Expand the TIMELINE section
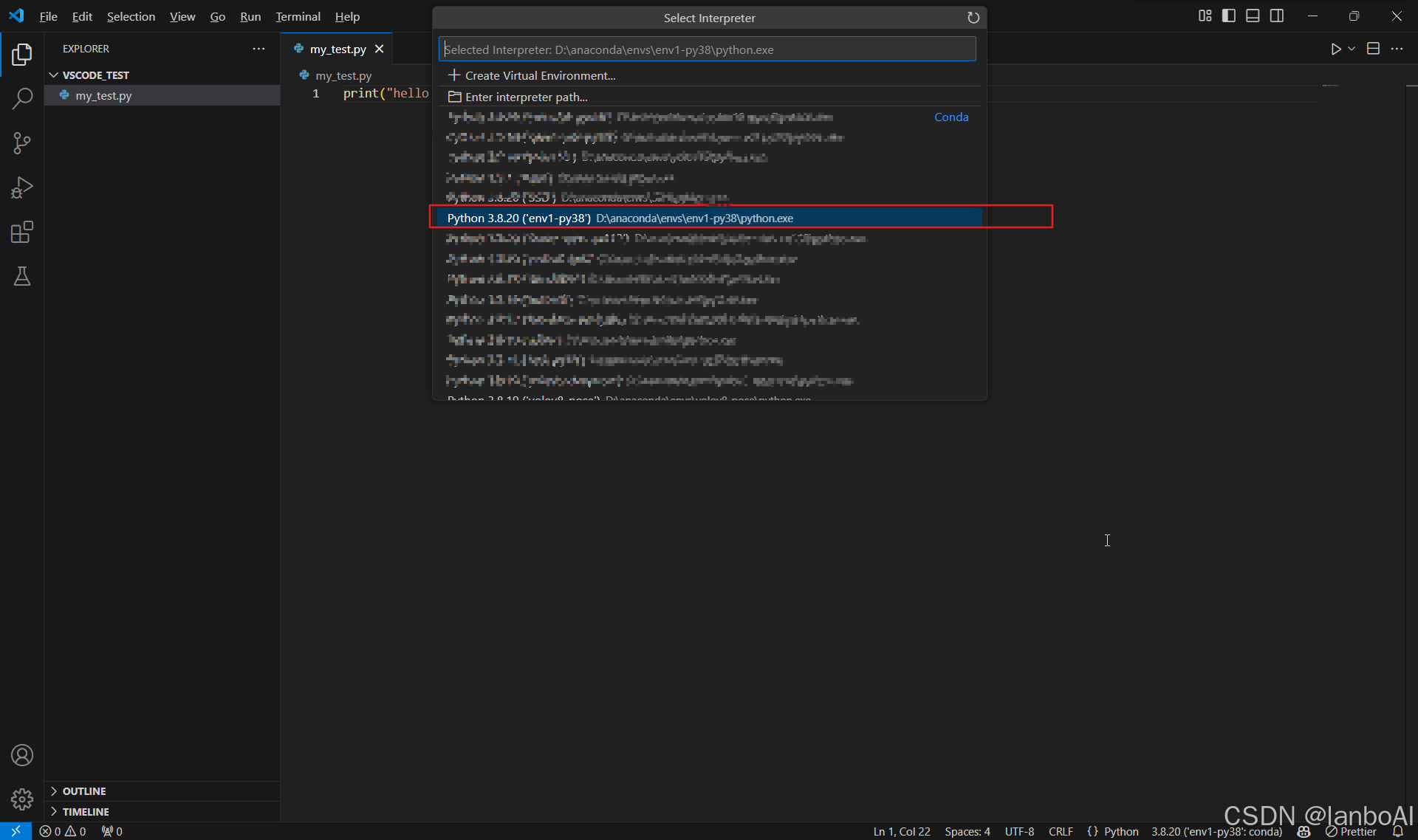This screenshot has width=1418, height=840. point(85,811)
